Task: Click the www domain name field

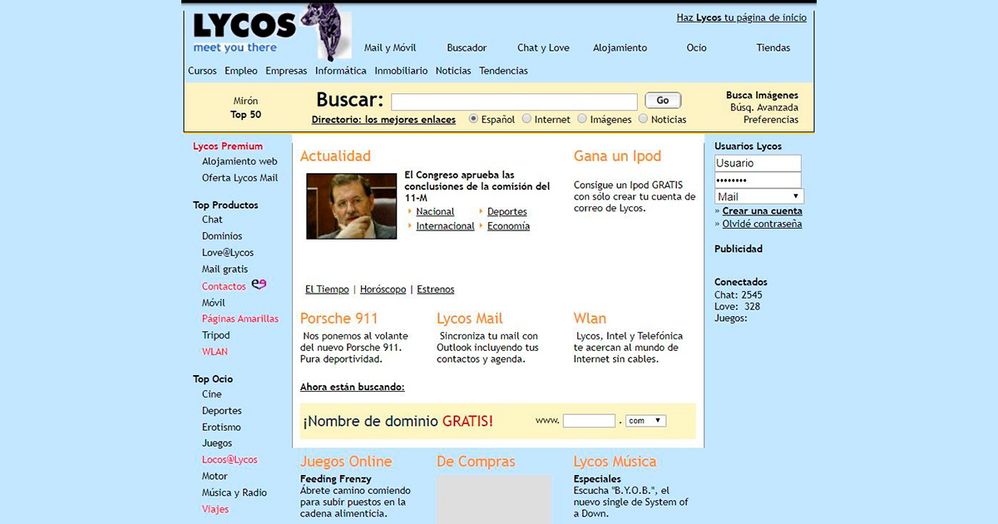Action: tap(589, 421)
